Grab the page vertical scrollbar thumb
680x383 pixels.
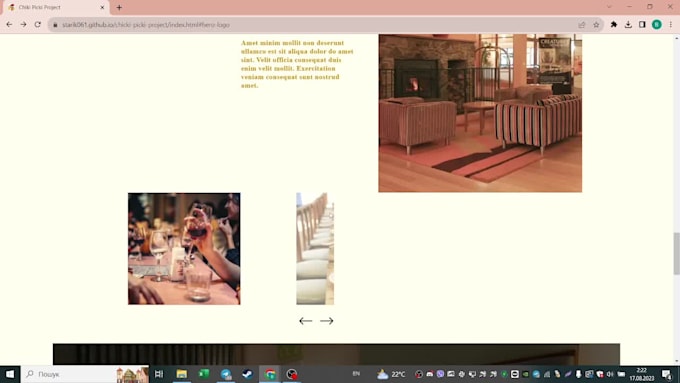[676, 253]
